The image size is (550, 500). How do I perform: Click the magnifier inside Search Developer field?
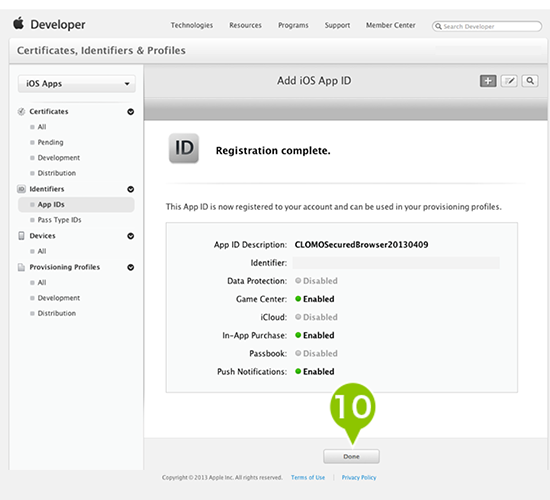pos(438,26)
